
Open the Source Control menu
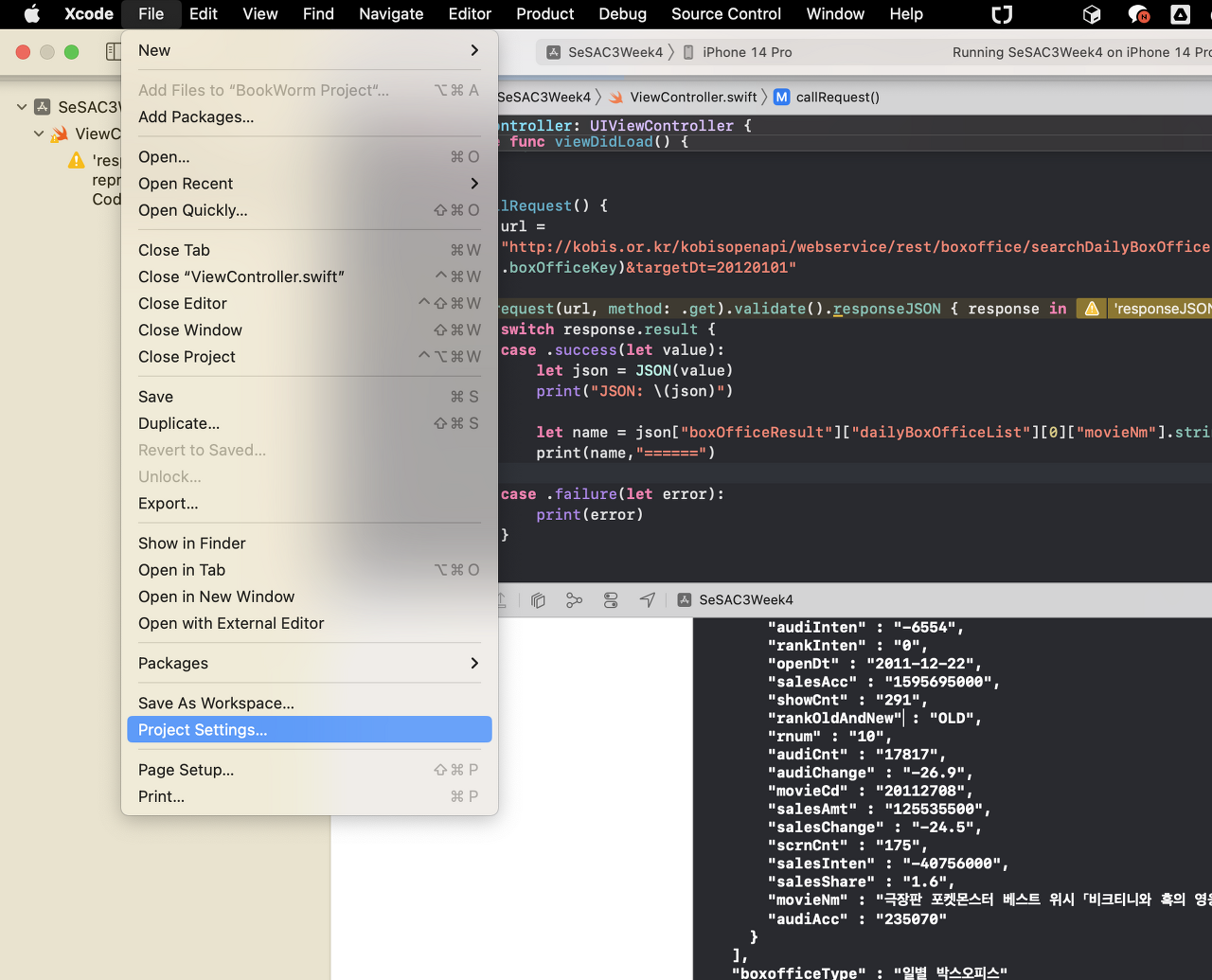pos(726,14)
